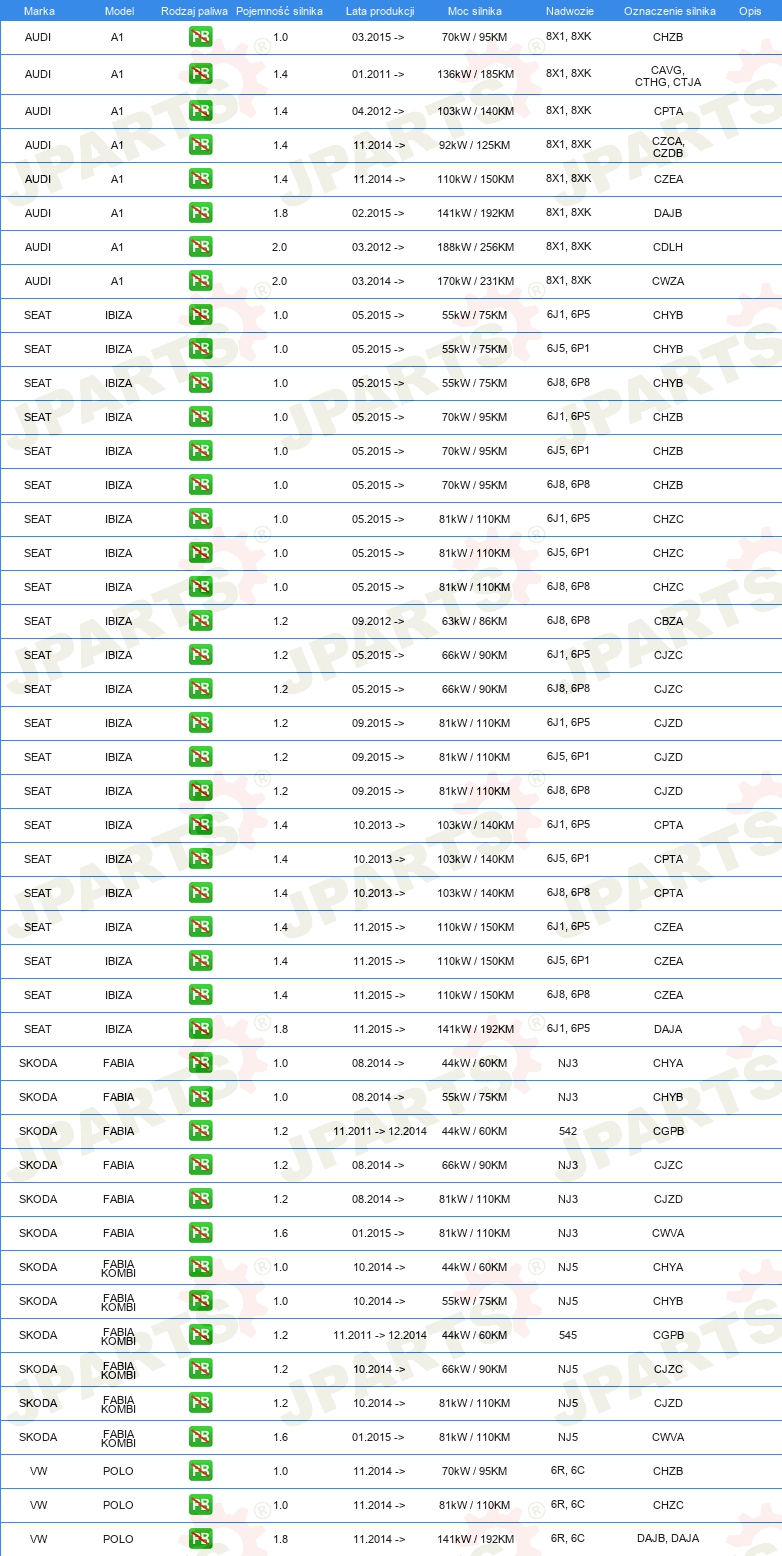Click engine code CDLH
Image resolution: width=782 pixels, height=1556 pixels.
pos(668,247)
